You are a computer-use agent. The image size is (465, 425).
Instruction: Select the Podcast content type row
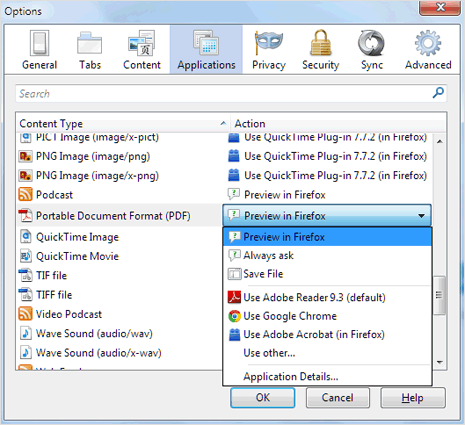click(225, 195)
